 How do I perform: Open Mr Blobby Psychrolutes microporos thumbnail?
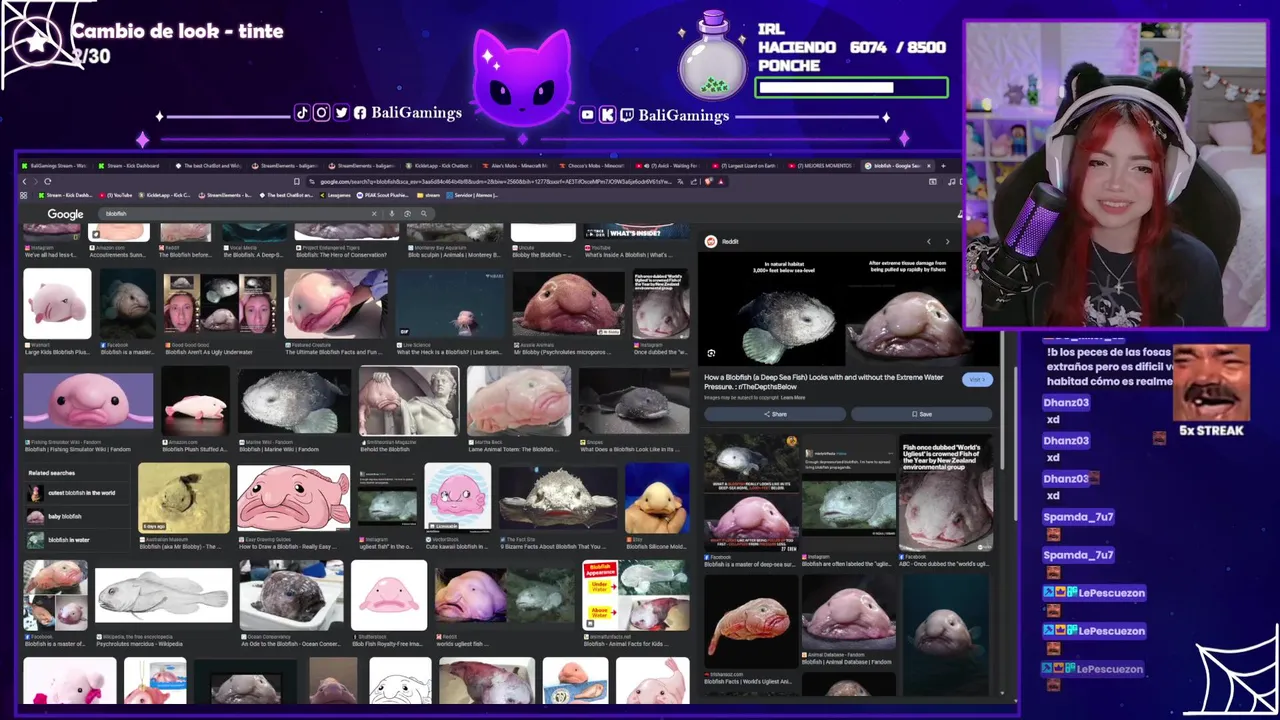[568, 303]
